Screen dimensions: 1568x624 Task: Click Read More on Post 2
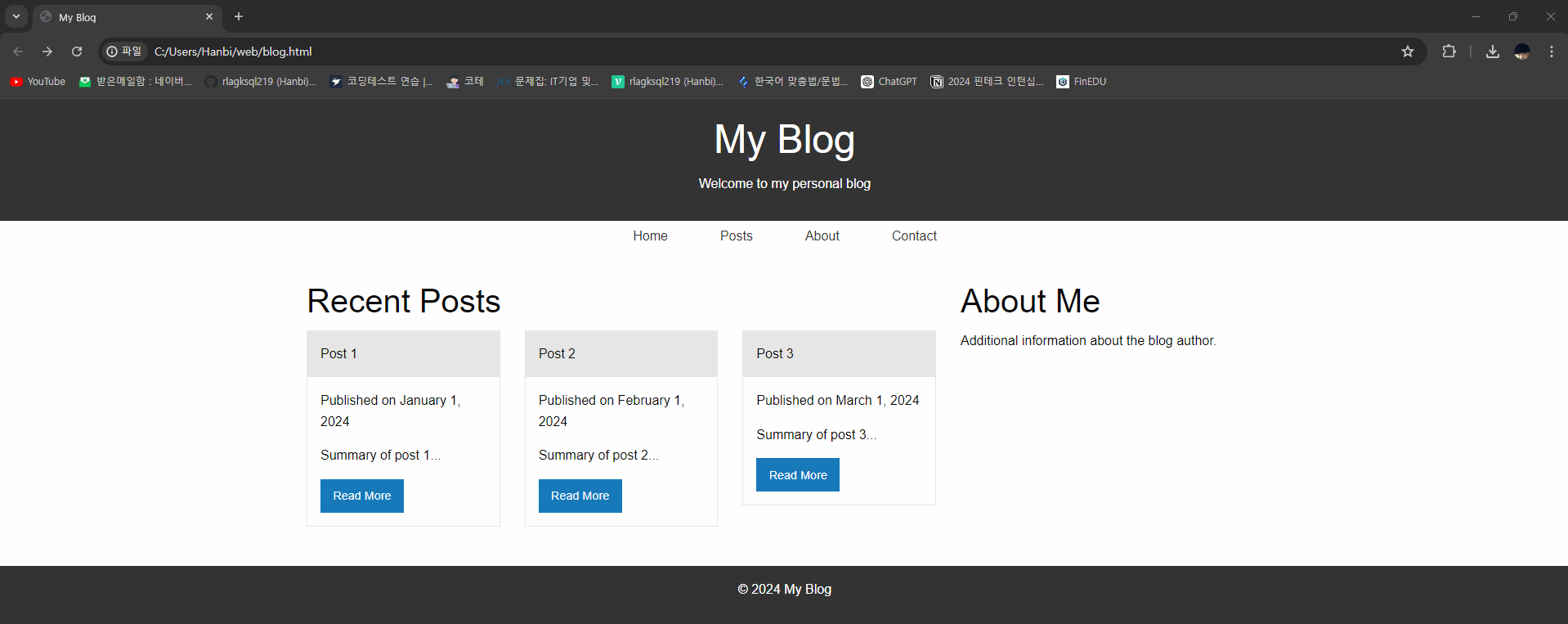click(580, 496)
